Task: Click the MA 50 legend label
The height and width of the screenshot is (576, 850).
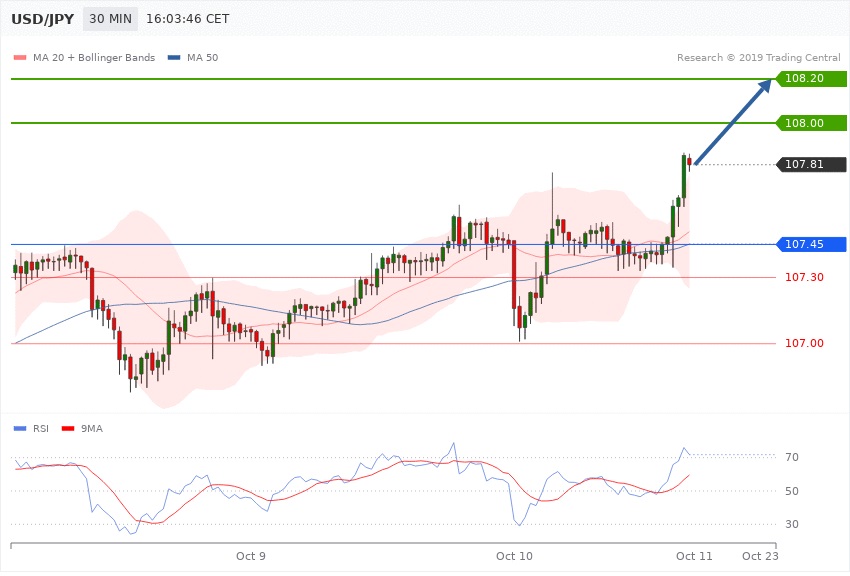Action: click(202, 57)
